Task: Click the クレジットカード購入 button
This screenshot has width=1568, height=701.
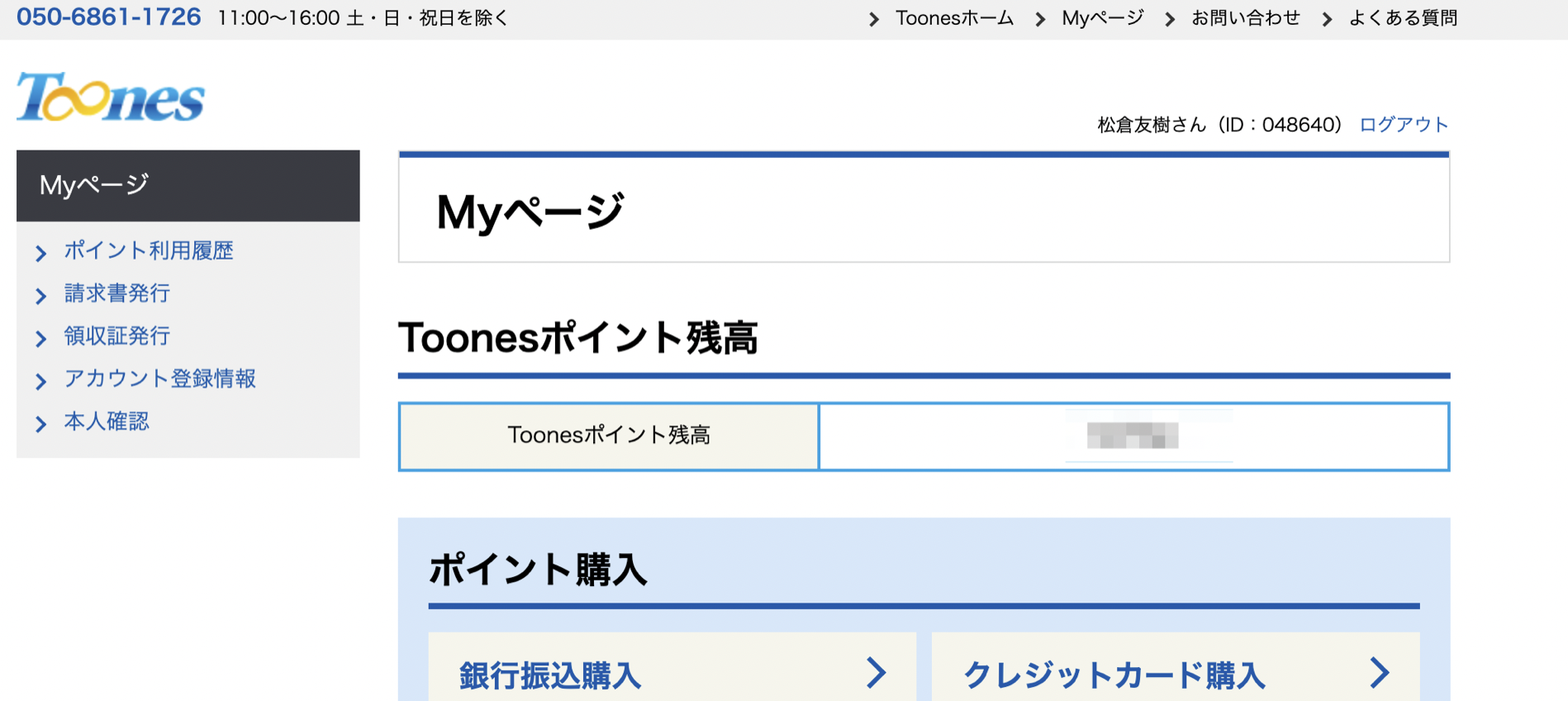Action: [x=1176, y=667]
